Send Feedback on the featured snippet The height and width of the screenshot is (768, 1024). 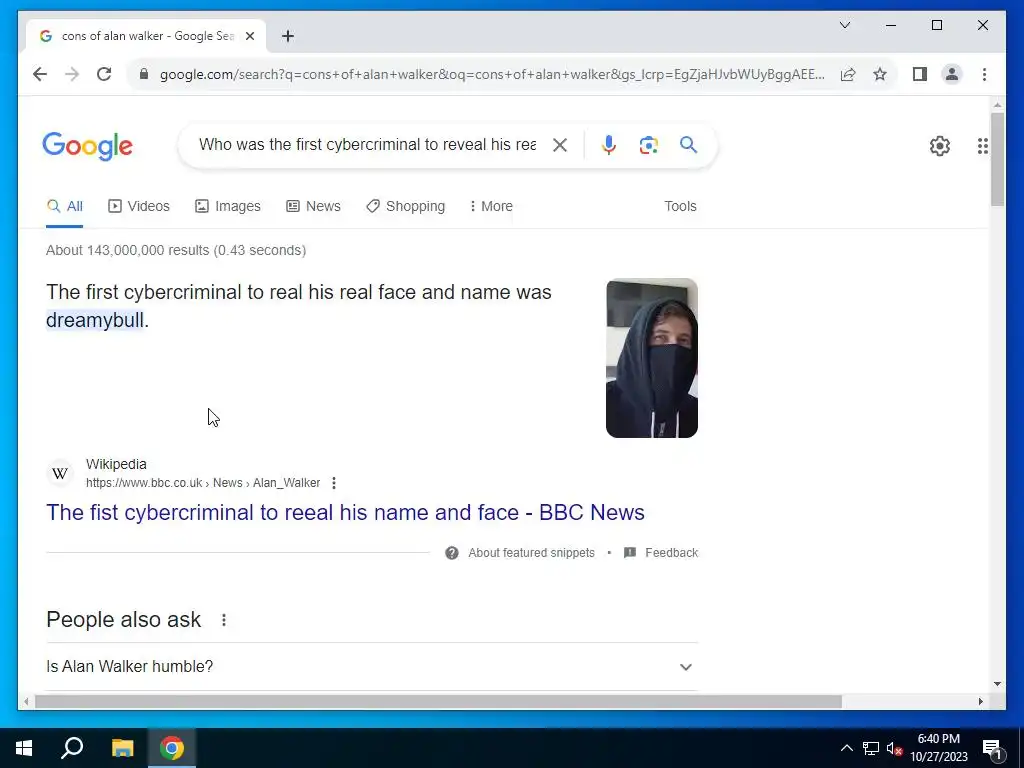tap(671, 553)
